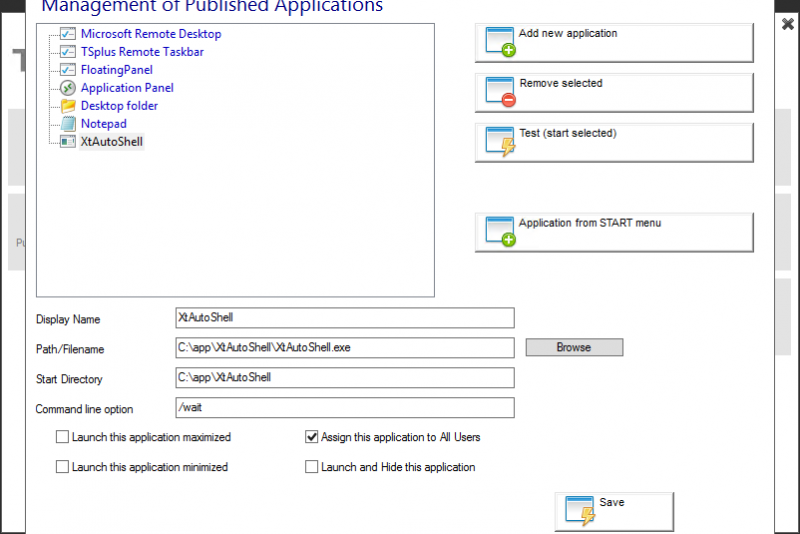Click the XtAutoShell icon in list
This screenshot has height=534, width=800.
point(68,142)
